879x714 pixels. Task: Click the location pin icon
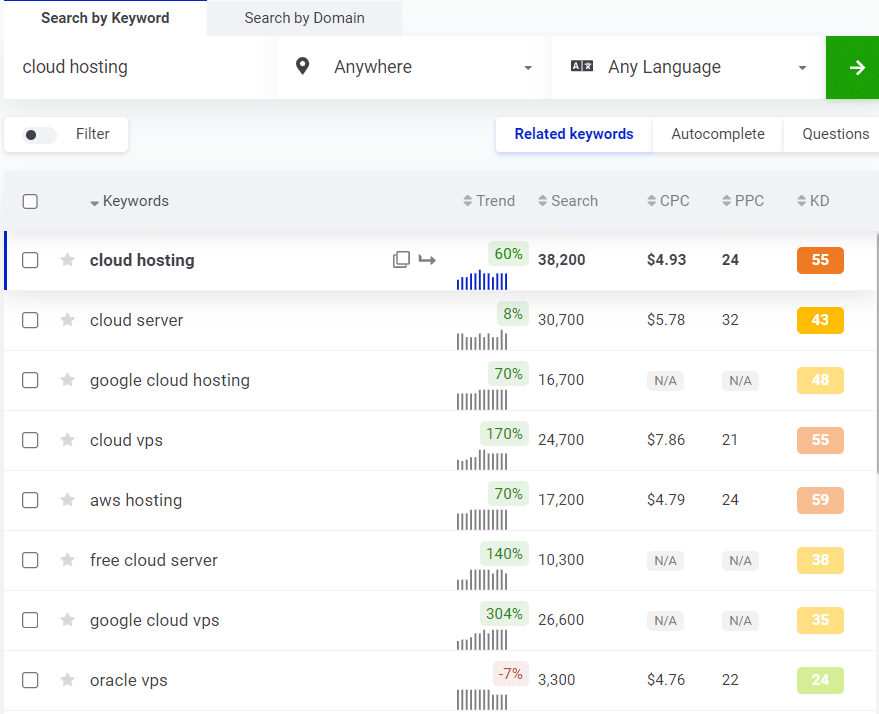303,67
